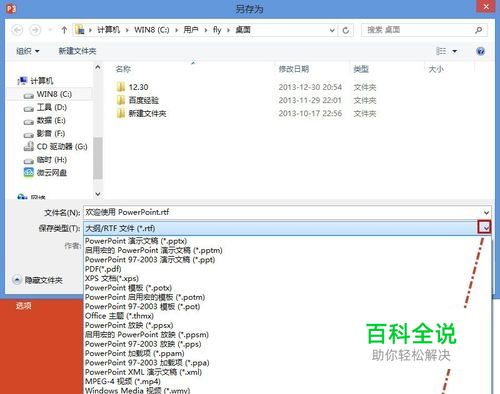Toggle the 保存类型 dropdown arrow
The height and width of the screenshot is (394, 500).
pyautogui.click(x=485, y=228)
